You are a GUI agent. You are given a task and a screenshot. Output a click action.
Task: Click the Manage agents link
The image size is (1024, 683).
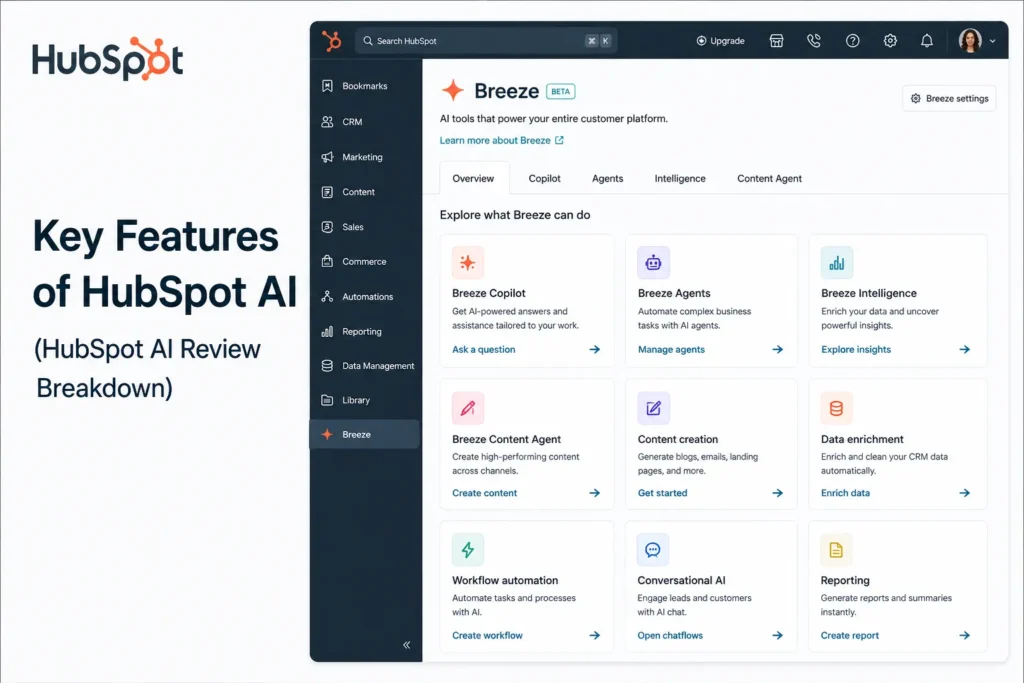pos(671,349)
